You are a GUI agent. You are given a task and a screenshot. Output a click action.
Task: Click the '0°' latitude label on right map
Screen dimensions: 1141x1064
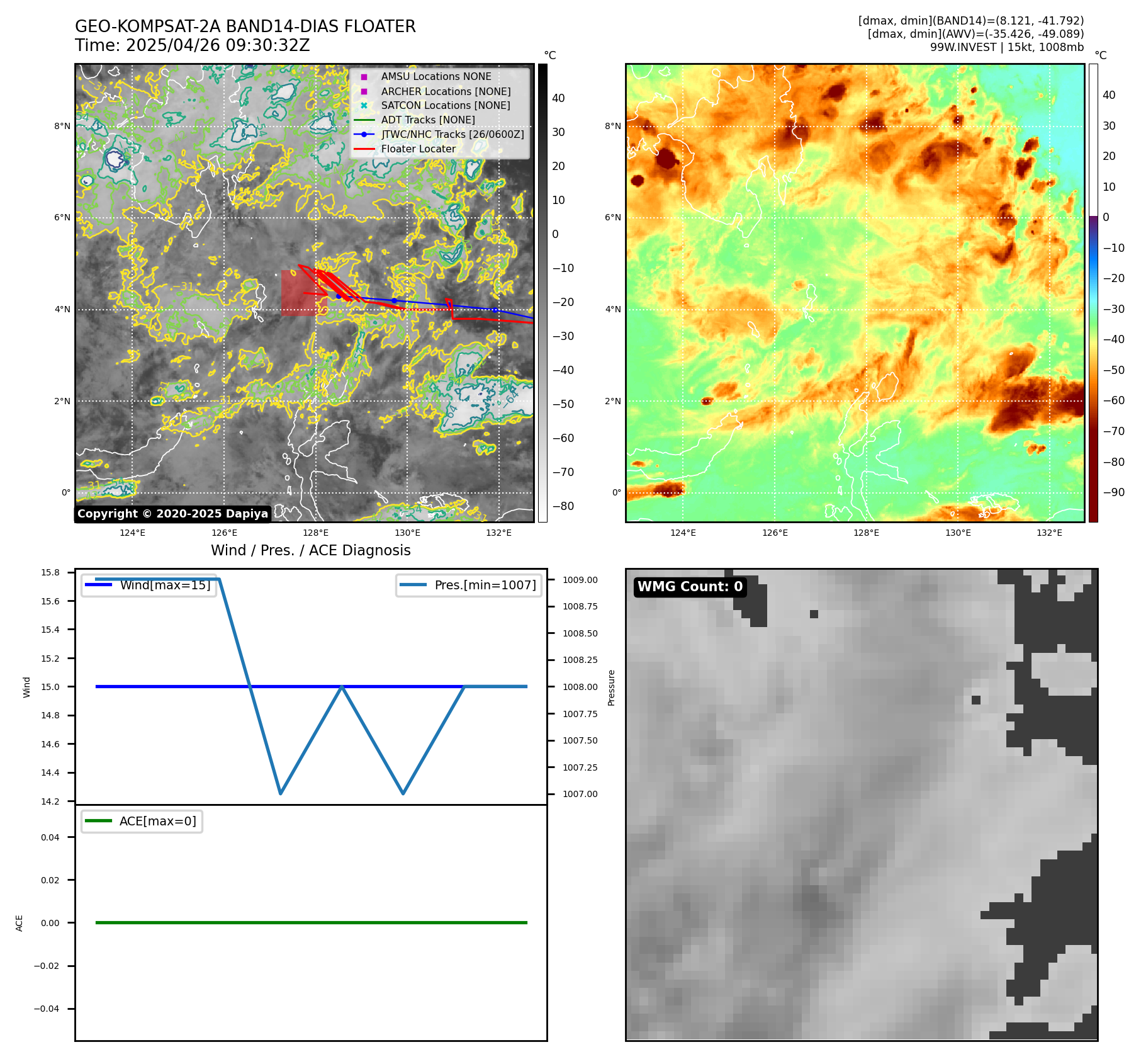point(617,492)
